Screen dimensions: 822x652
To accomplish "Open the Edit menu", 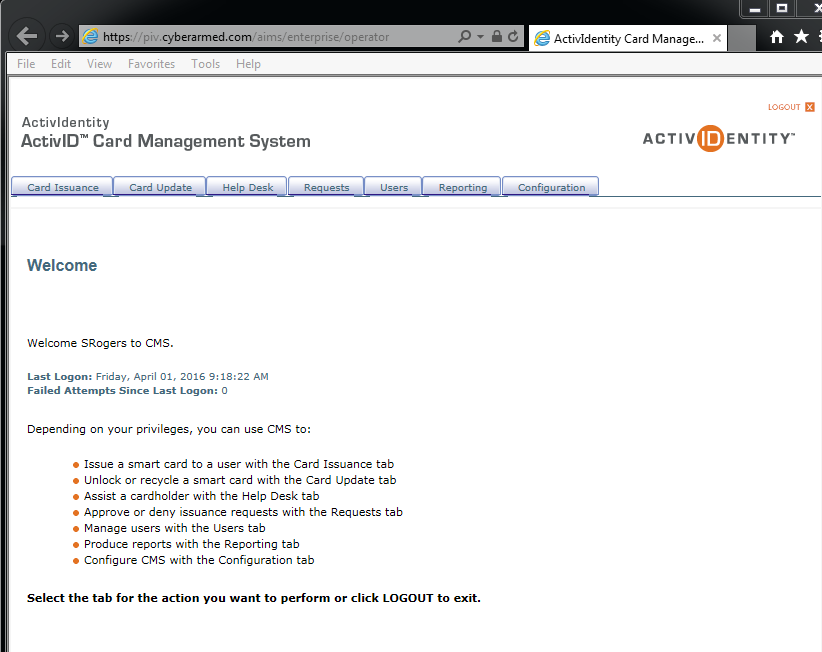I will click(x=61, y=64).
